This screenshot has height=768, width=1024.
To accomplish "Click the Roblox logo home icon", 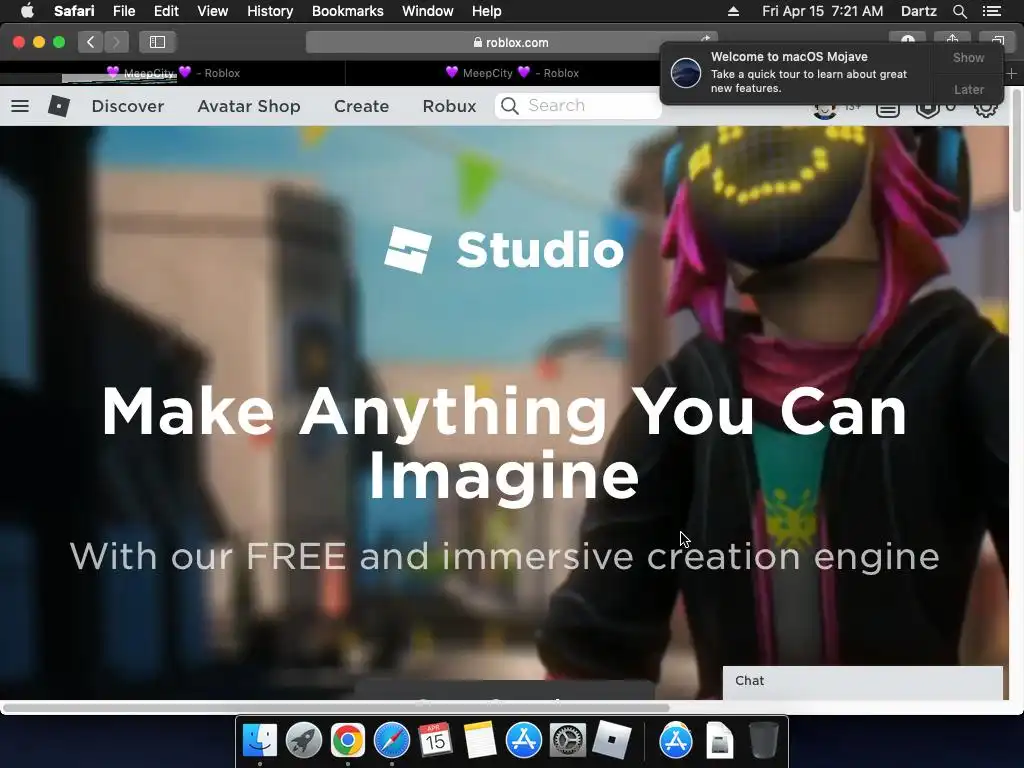I will (x=59, y=106).
